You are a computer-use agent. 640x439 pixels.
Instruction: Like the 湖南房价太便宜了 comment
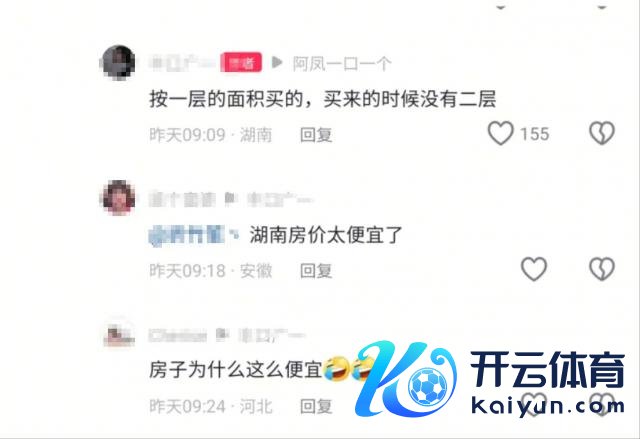tap(534, 269)
